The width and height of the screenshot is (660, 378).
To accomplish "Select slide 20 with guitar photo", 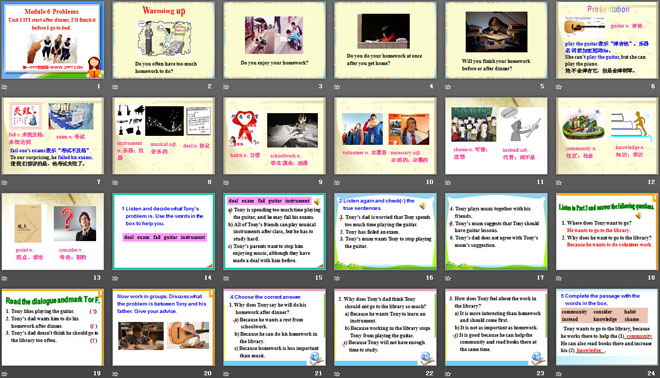I will [x=163, y=327].
